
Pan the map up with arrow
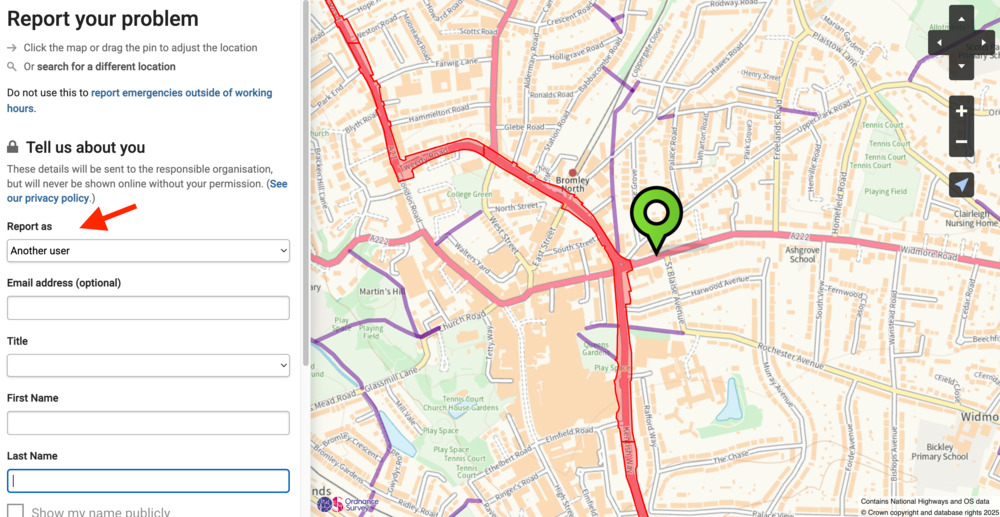(x=961, y=17)
